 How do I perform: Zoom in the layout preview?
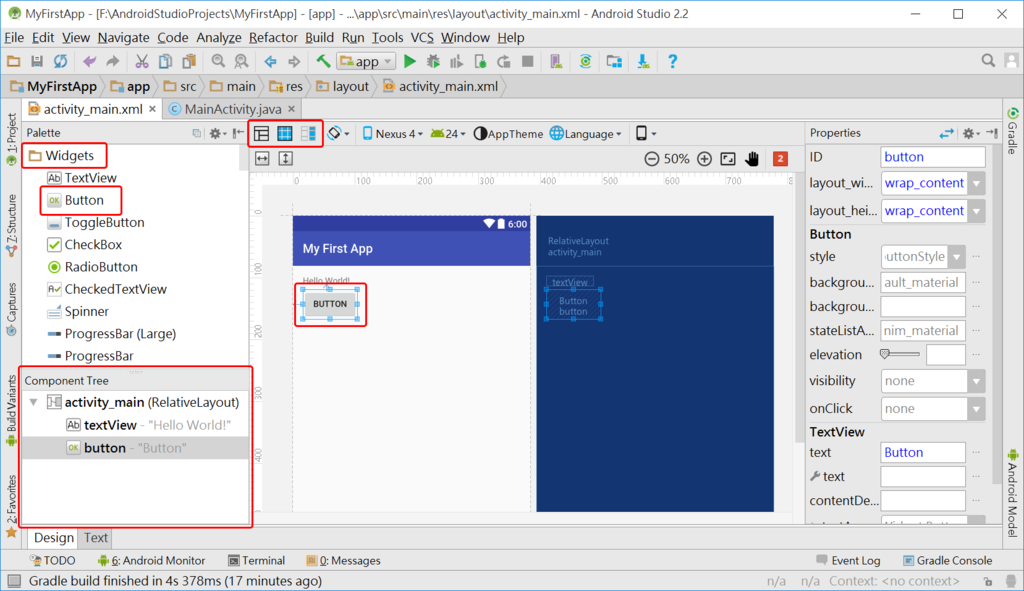704,159
